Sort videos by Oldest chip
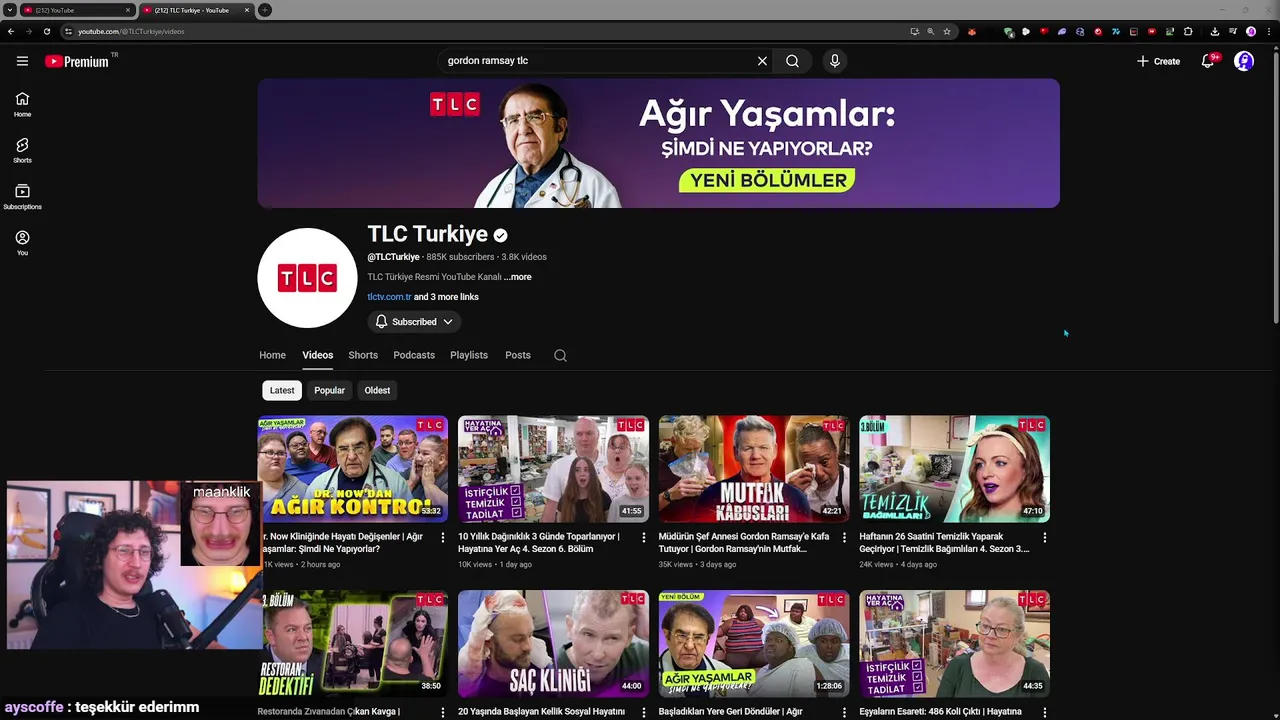 tap(377, 390)
